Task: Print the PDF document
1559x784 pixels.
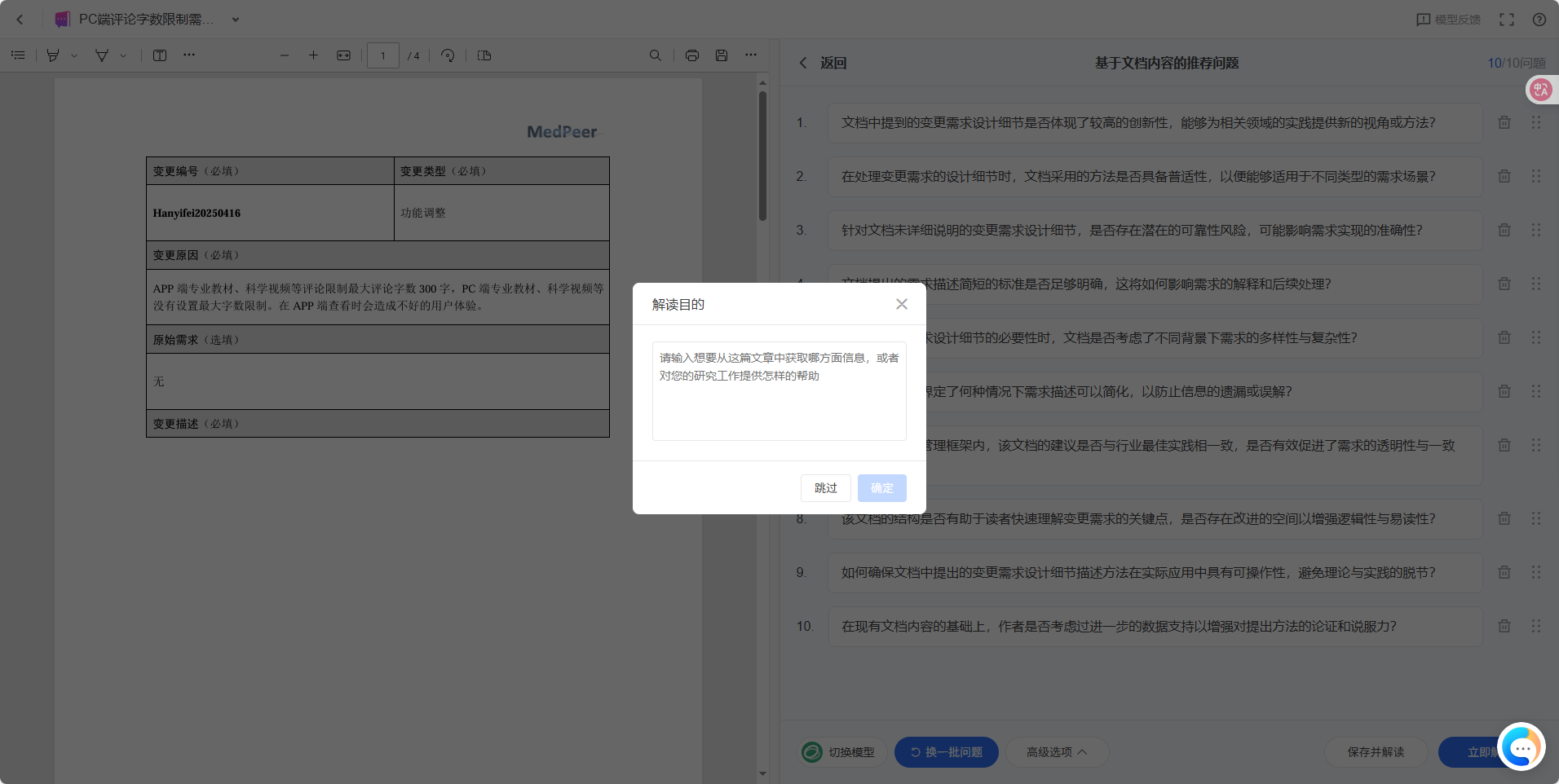Action: pyautogui.click(x=691, y=55)
